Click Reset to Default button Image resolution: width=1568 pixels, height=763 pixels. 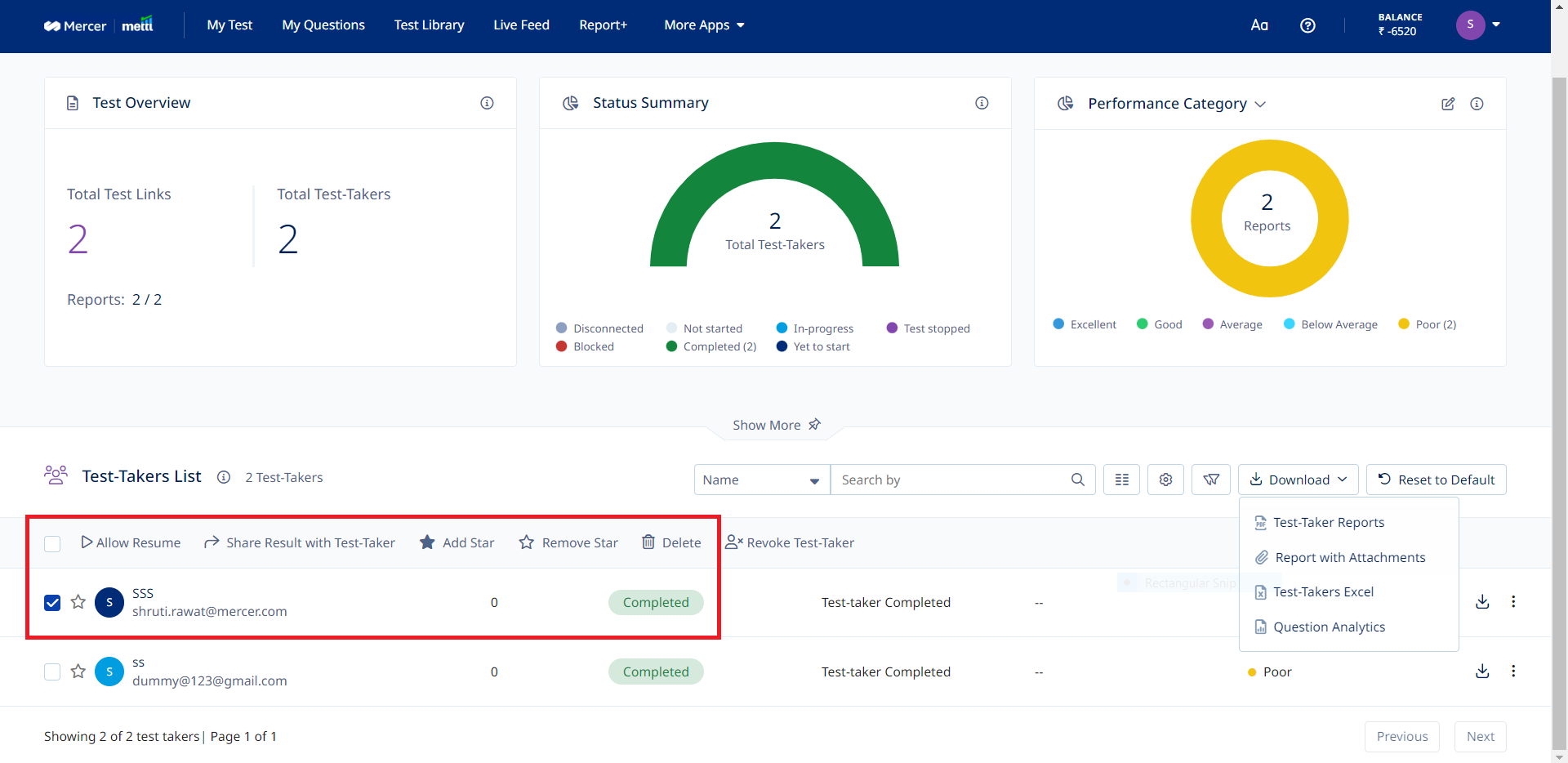point(1436,480)
